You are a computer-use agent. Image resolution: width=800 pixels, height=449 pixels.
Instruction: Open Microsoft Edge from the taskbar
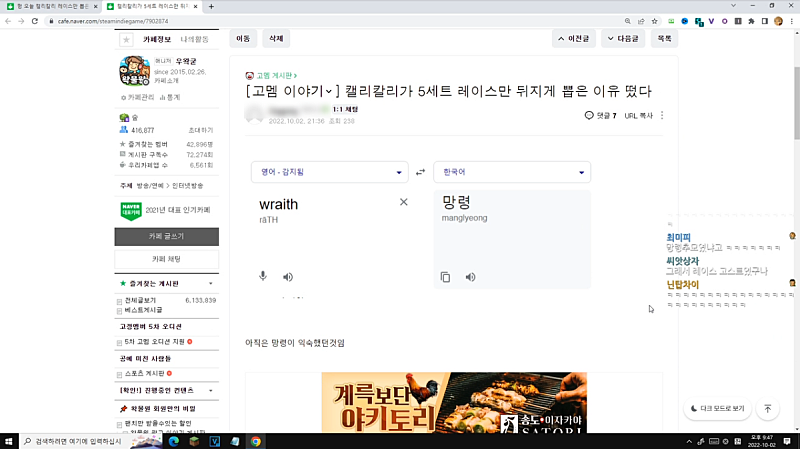coord(173,441)
